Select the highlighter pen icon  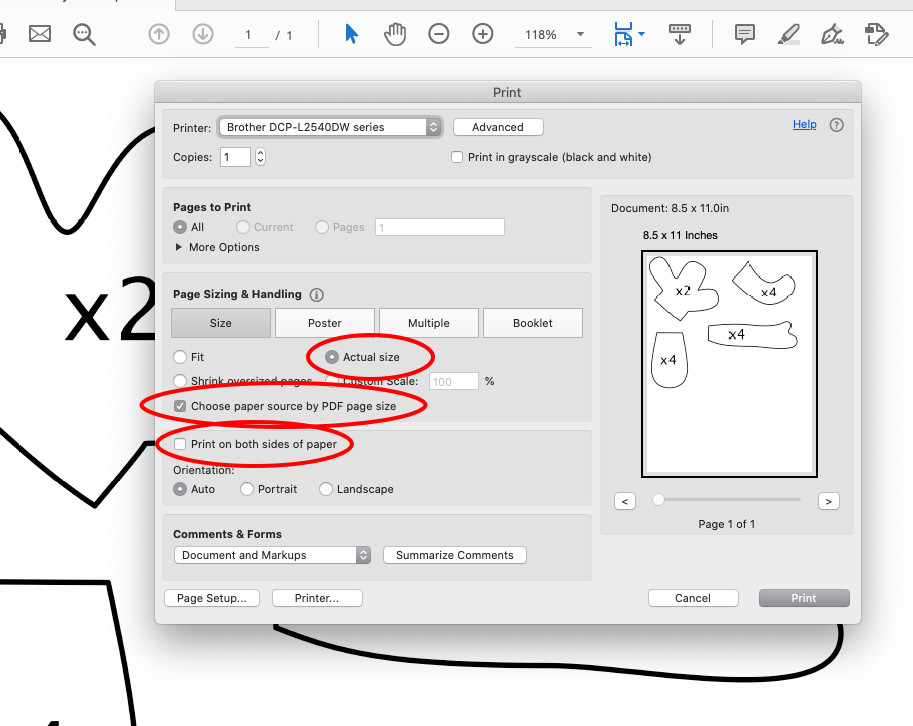click(788, 34)
